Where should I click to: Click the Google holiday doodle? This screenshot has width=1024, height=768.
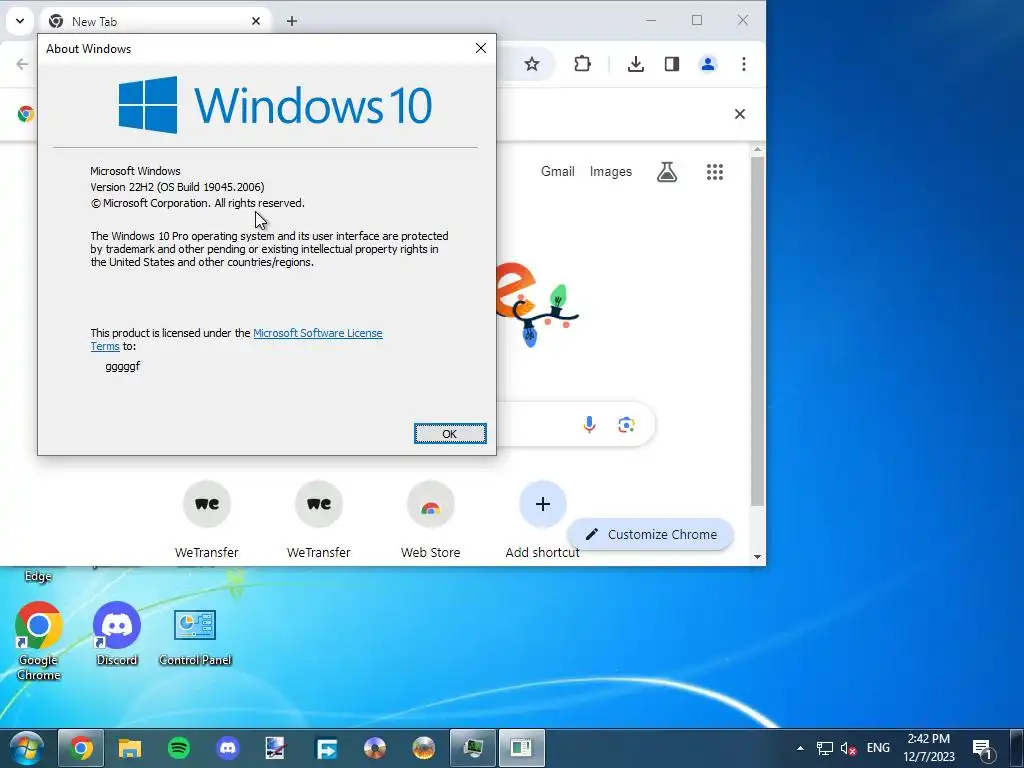tap(537, 304)
